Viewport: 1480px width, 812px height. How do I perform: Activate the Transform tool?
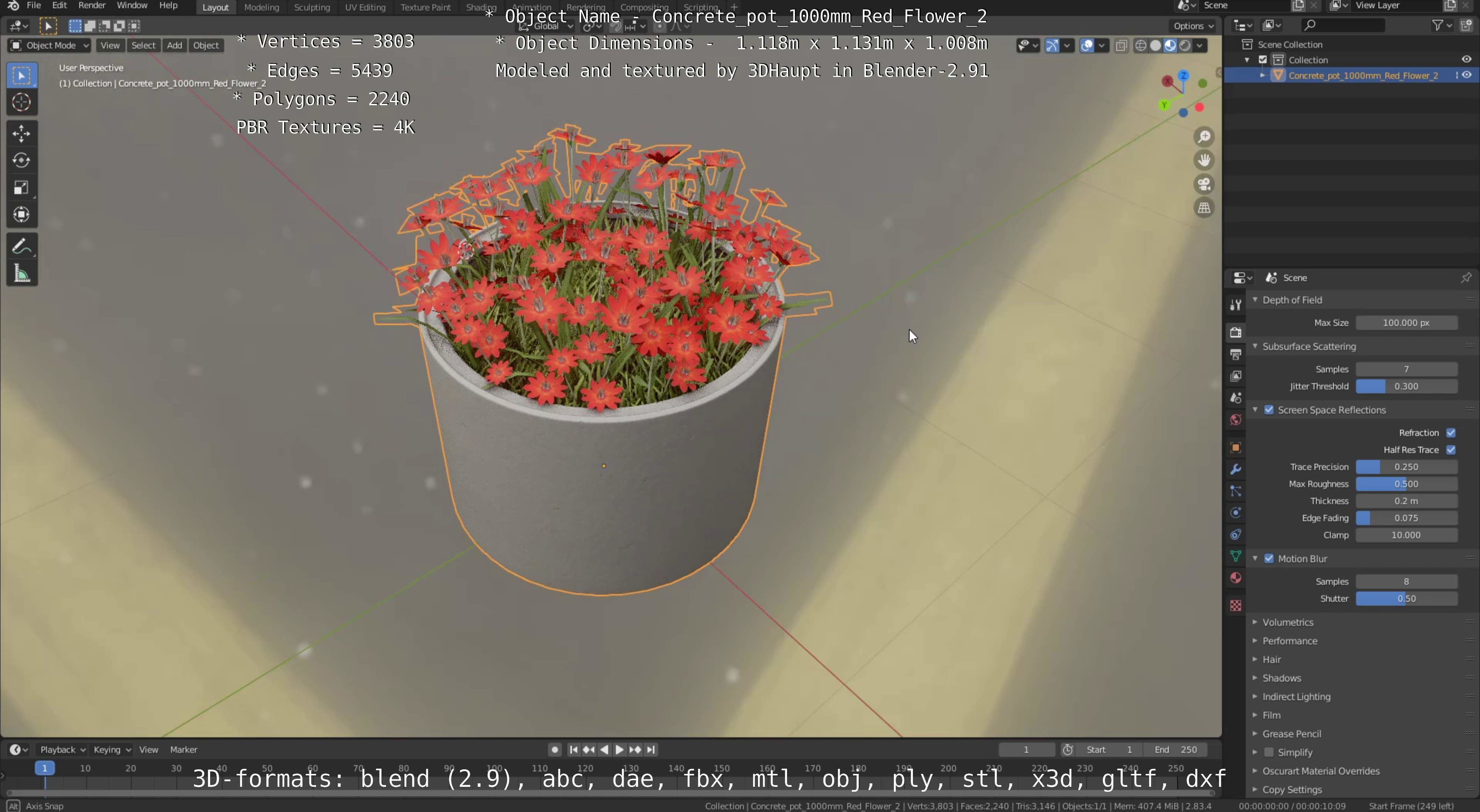click(22, 215)
